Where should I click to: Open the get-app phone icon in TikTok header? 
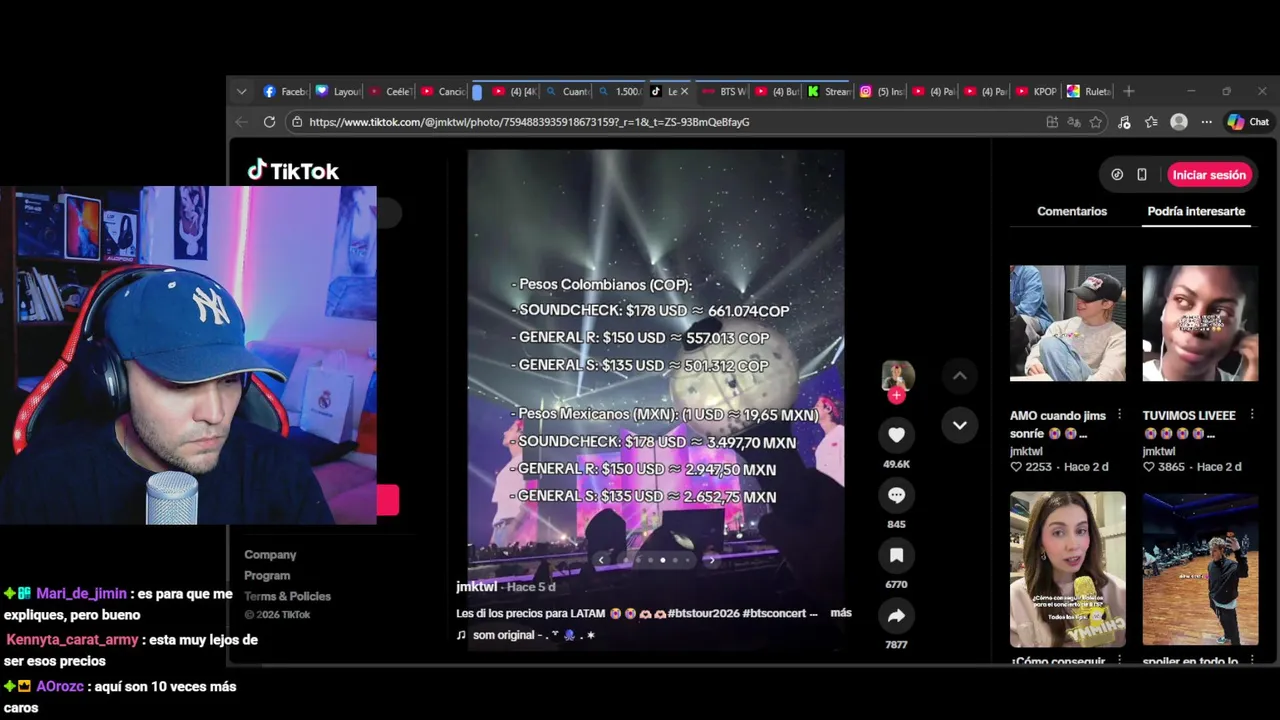(1142, 175)
